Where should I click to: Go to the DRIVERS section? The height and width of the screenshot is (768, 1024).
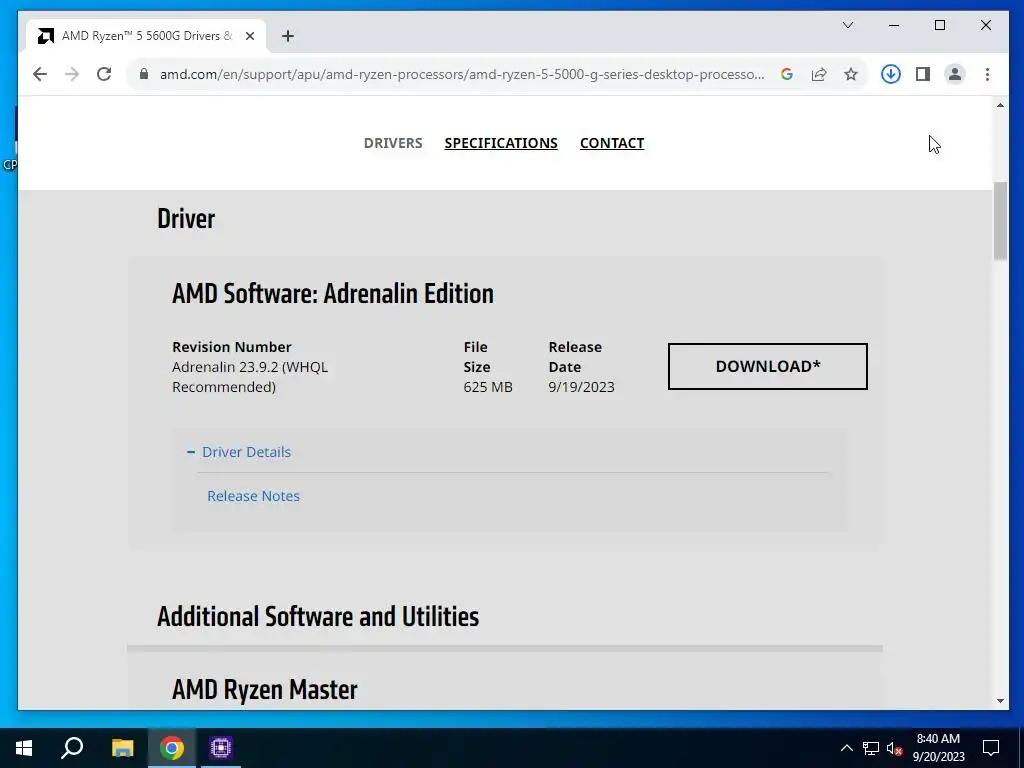tap(393, 143)
